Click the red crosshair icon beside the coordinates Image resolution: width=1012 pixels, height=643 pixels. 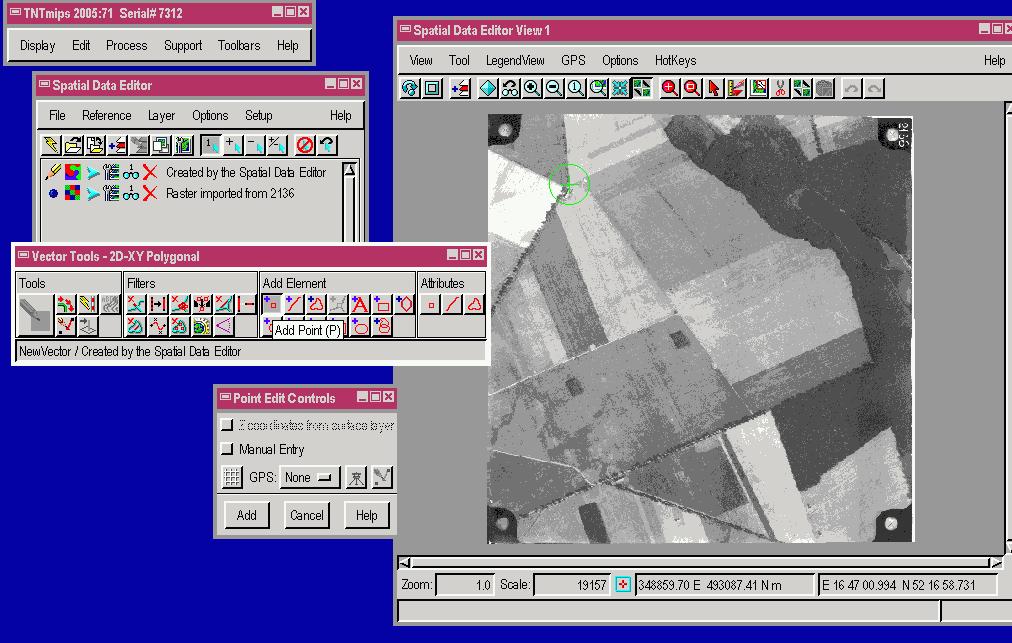click(623, 585)
